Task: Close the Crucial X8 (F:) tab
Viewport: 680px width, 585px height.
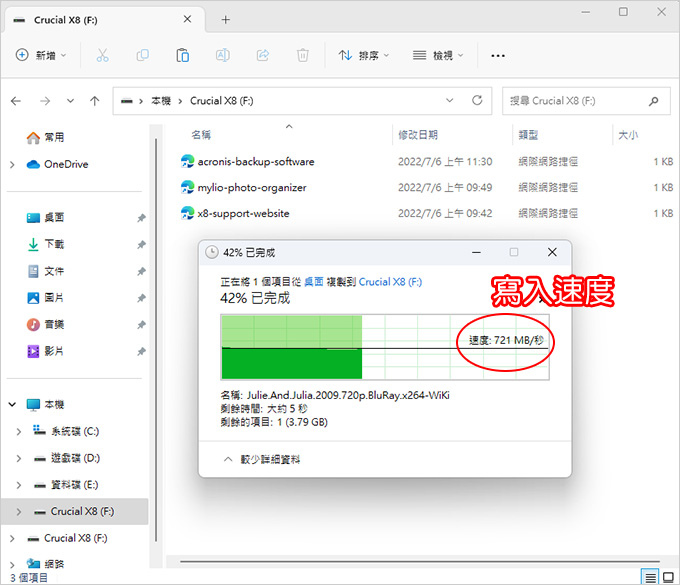Action: pyautogui.click(x=187, y=19)
